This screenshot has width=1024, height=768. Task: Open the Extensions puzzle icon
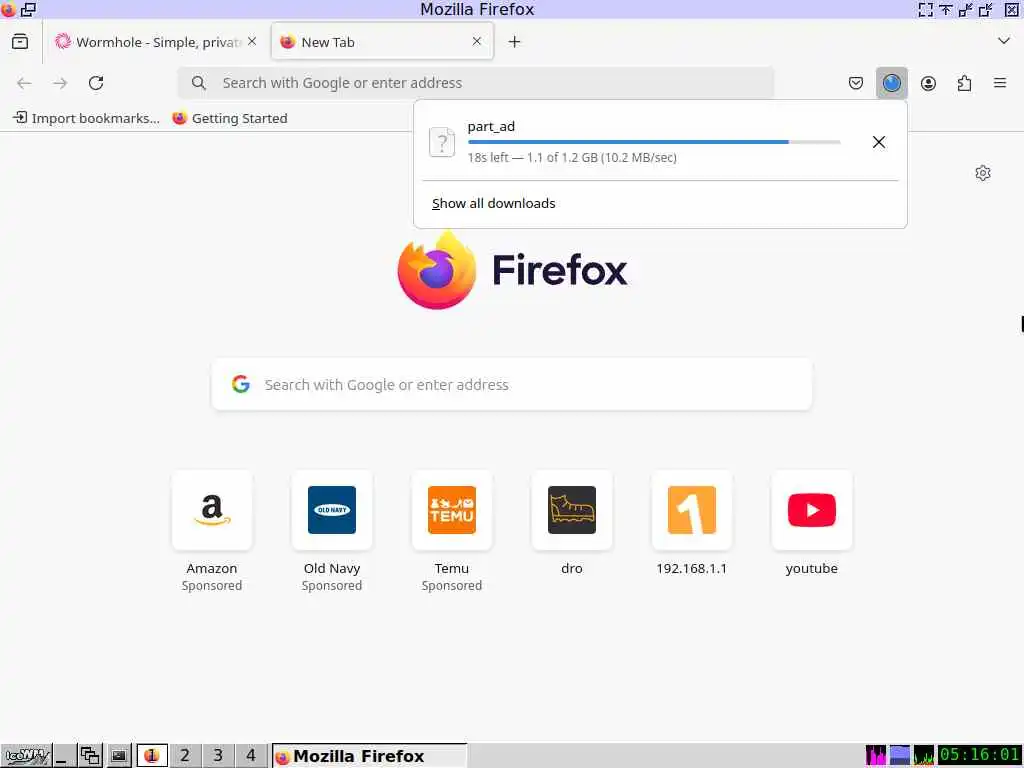click(x=964, y=83)
